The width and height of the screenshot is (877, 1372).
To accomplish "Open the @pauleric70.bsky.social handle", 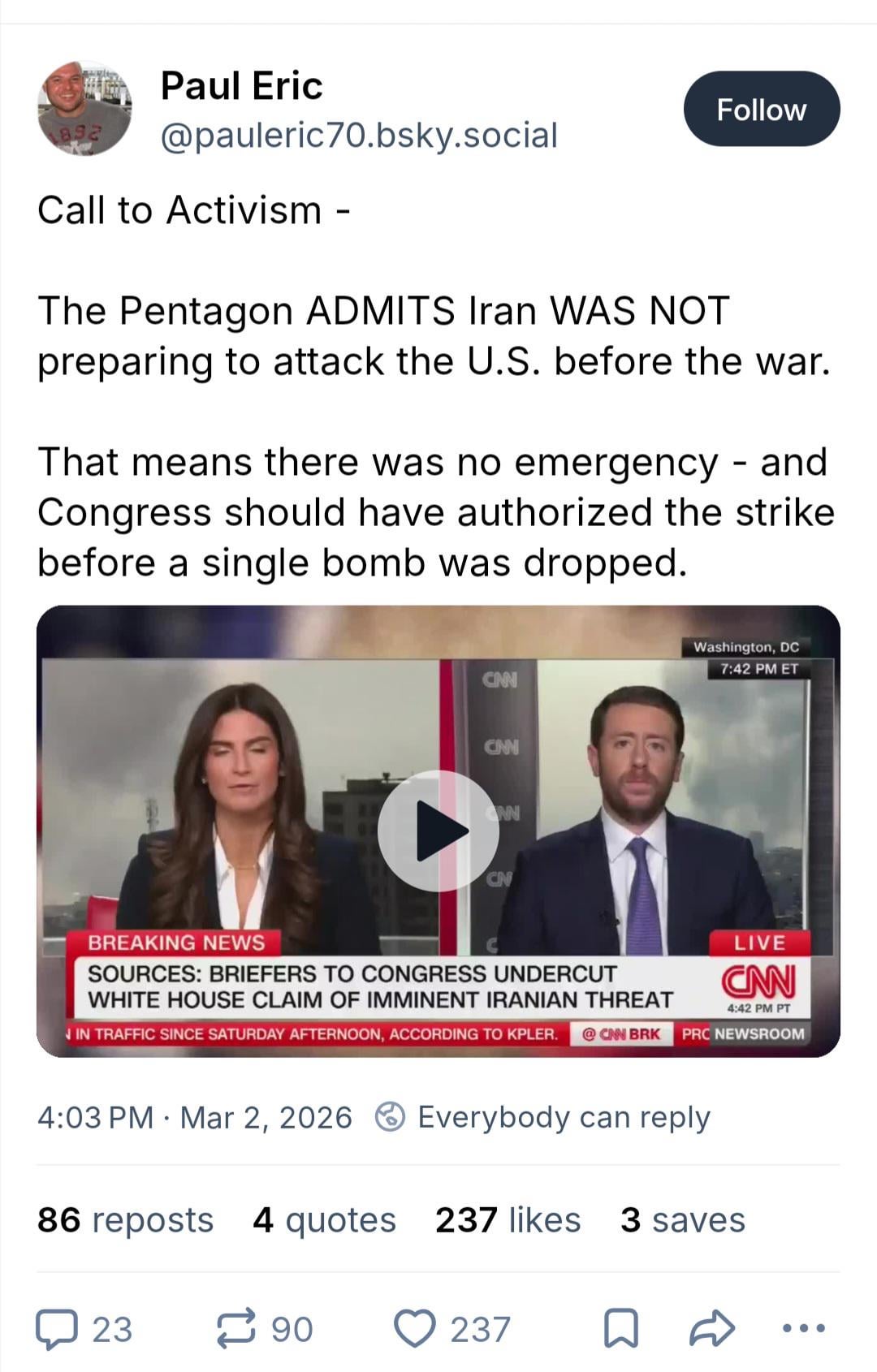I will [359, 135].
